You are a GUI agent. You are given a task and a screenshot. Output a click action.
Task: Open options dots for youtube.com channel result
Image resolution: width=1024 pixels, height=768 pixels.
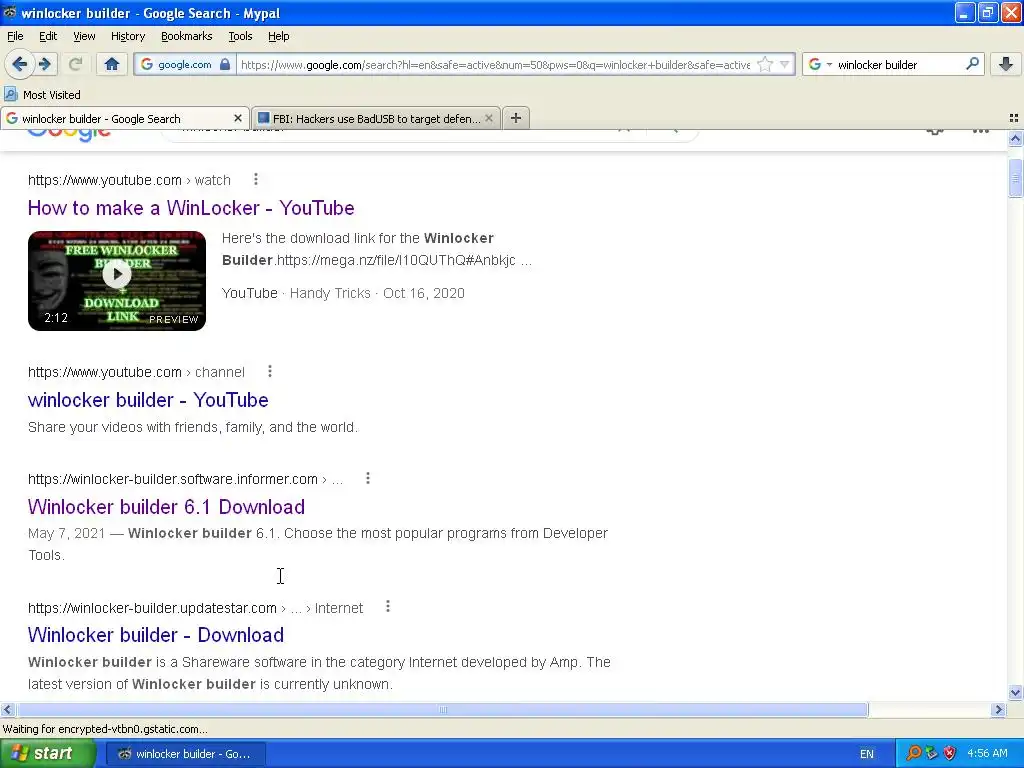(270, 371)
